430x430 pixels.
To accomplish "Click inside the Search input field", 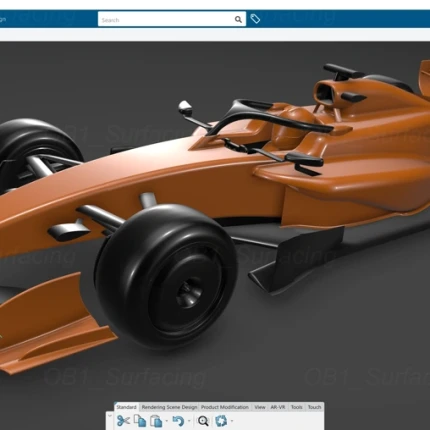I will click(x=166, y=20).
